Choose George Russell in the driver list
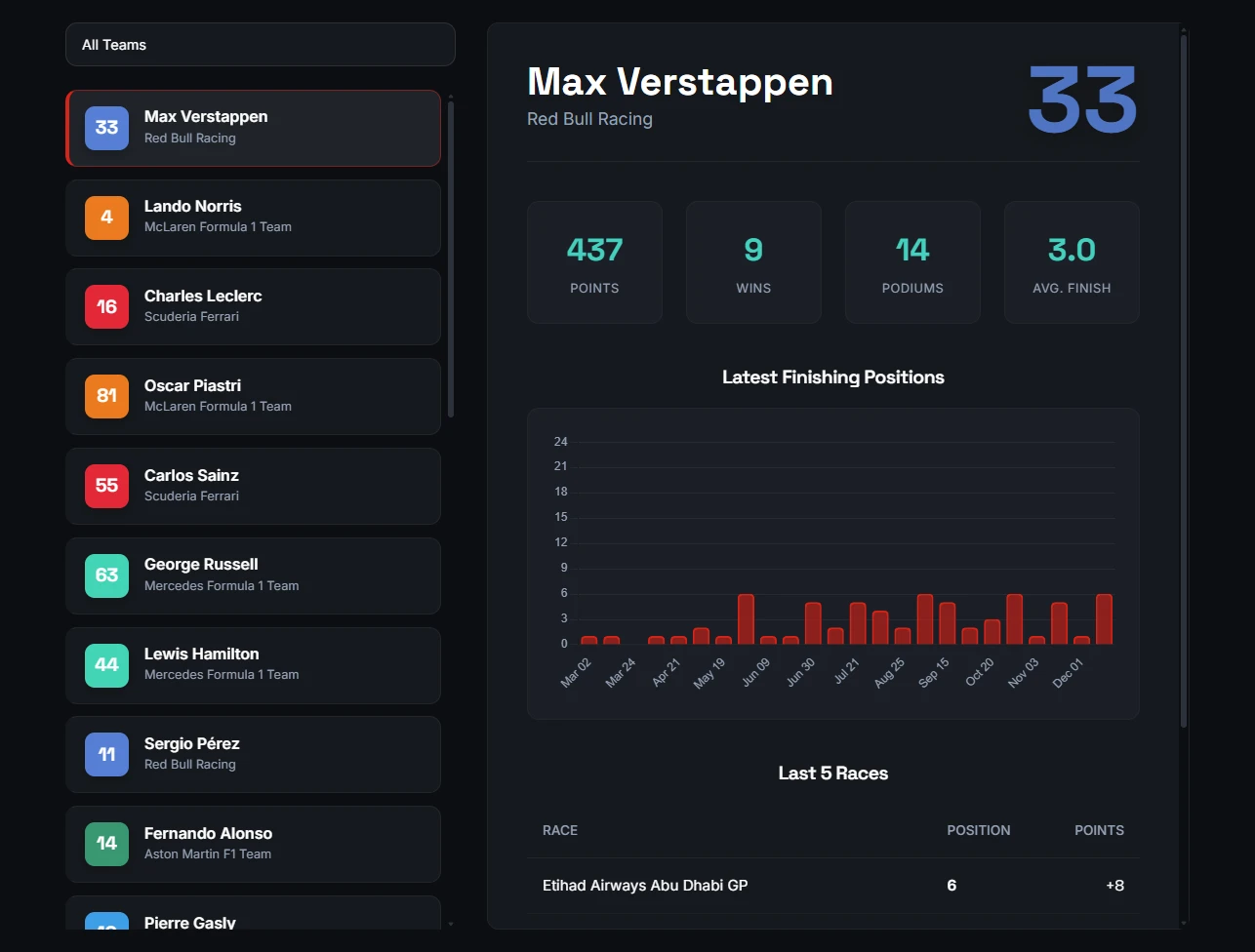 253,575
